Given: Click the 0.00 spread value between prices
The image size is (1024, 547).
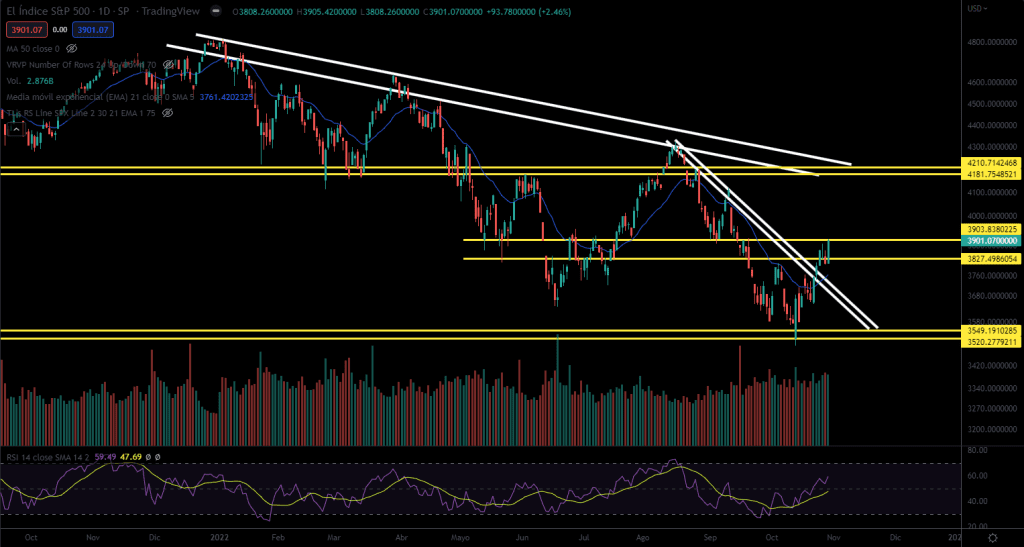Looking at the screenshot, I should (59, 29).
